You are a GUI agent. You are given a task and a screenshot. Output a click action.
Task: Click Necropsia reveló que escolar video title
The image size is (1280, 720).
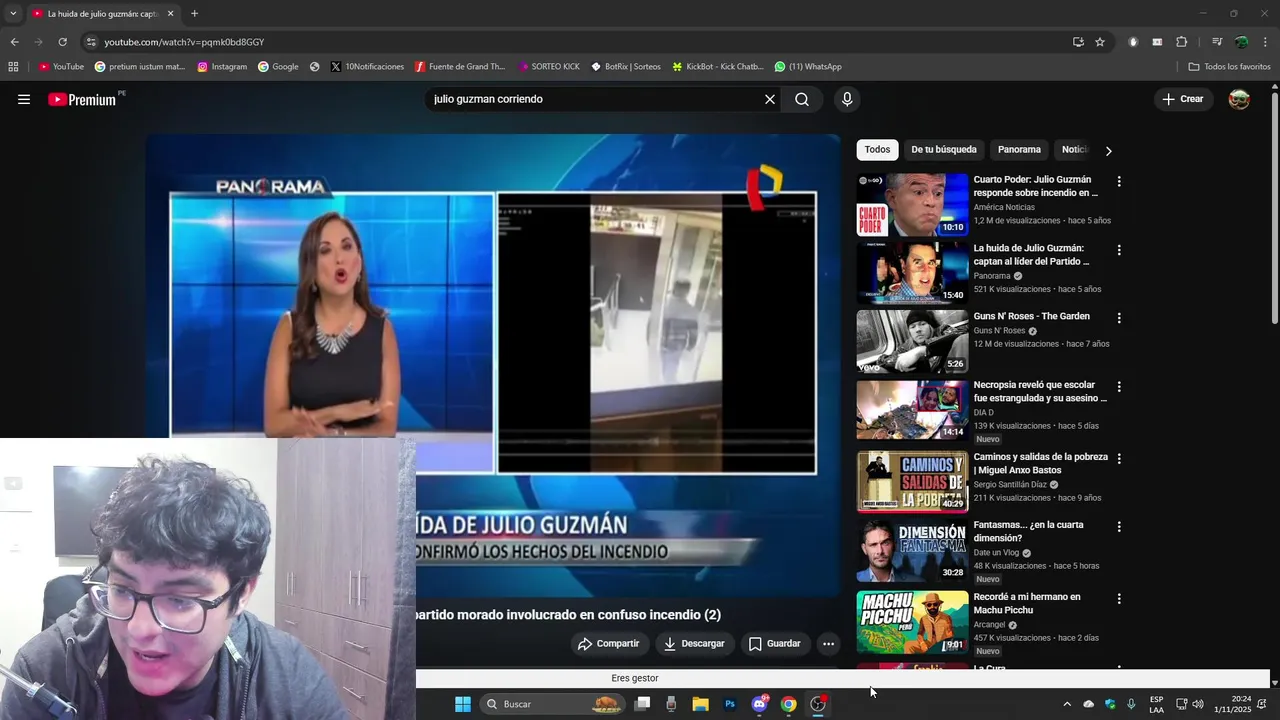click(x=1040, y=391)
